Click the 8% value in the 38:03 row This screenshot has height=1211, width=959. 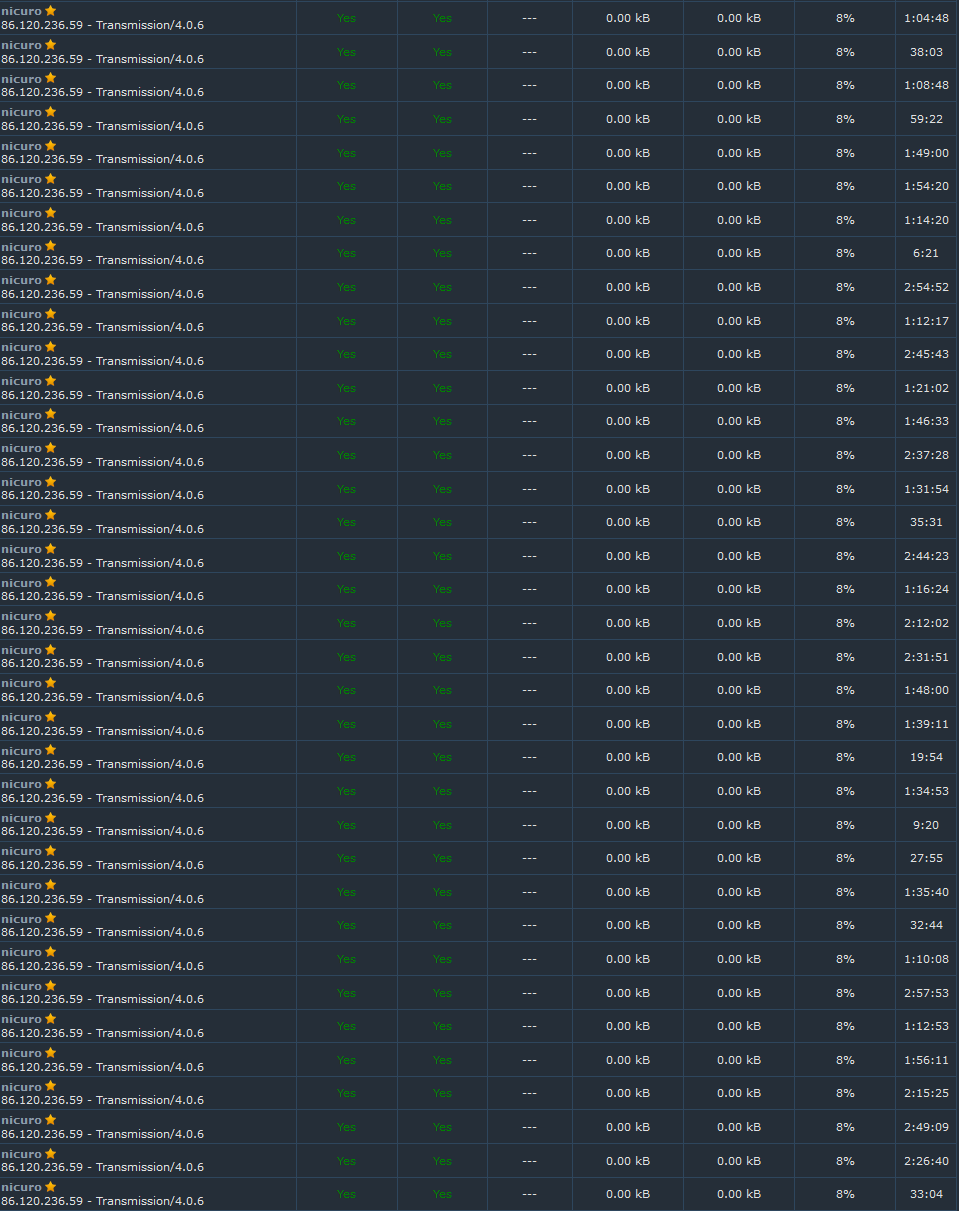pos(845,52)
